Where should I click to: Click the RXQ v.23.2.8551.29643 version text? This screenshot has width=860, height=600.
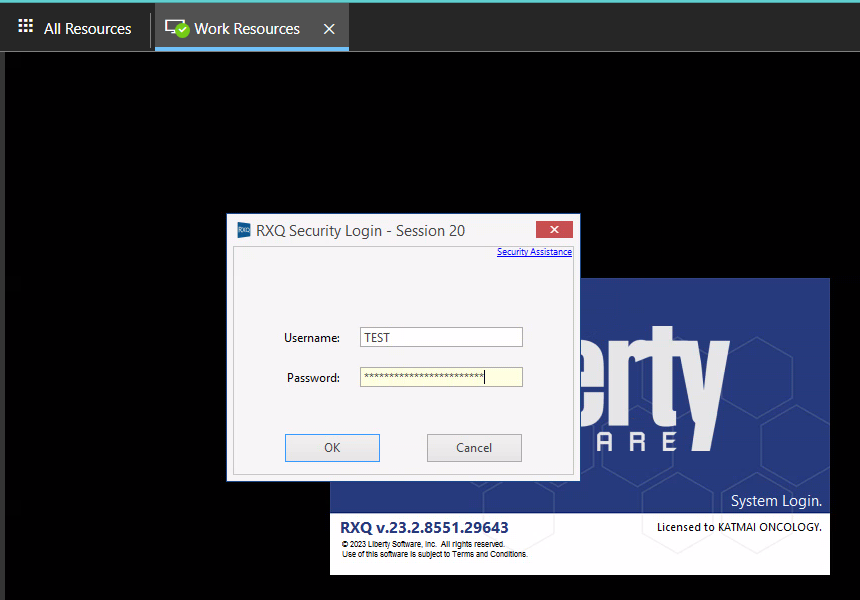(424, 528)
